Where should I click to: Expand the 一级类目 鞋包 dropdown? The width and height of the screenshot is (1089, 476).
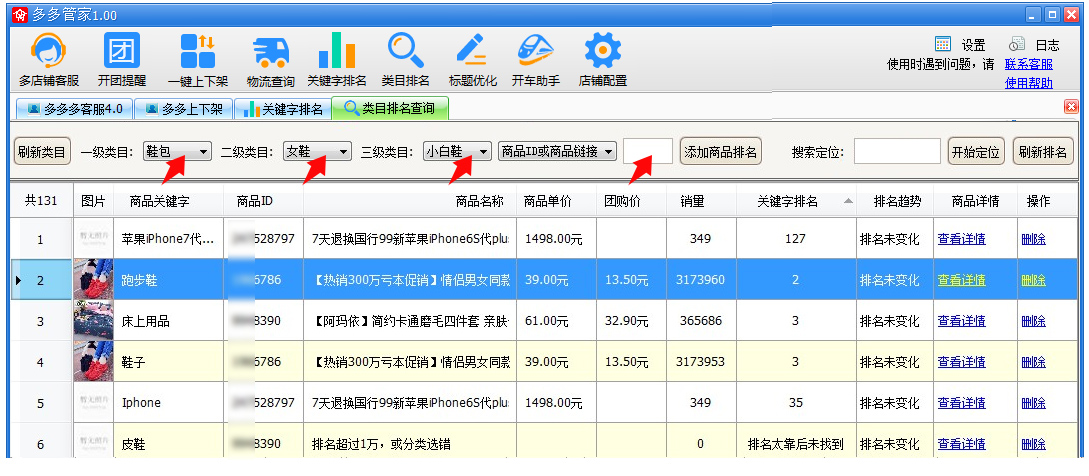(x=177, y=151)
